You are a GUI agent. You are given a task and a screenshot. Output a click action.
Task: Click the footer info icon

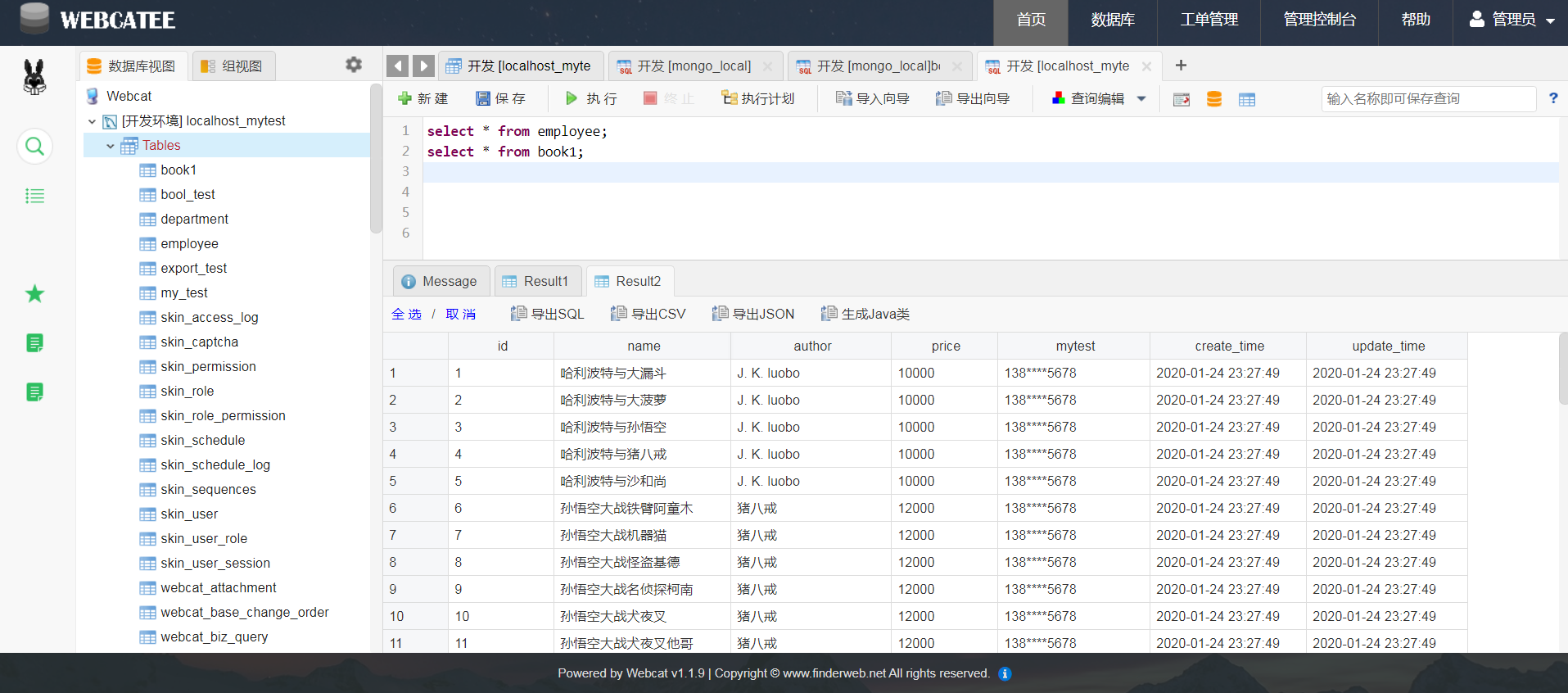click(1005, 673)
